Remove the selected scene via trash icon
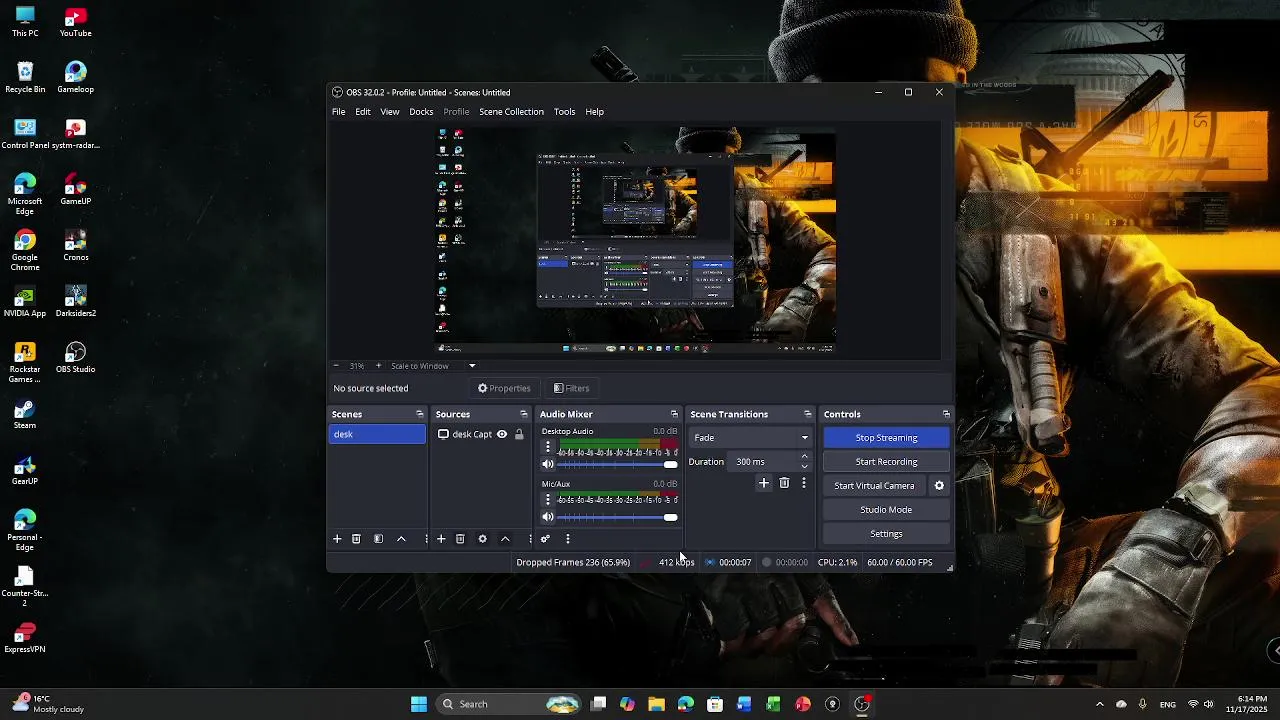The width and height of the screenshot is (1280, 720). [x=356, y=539]
